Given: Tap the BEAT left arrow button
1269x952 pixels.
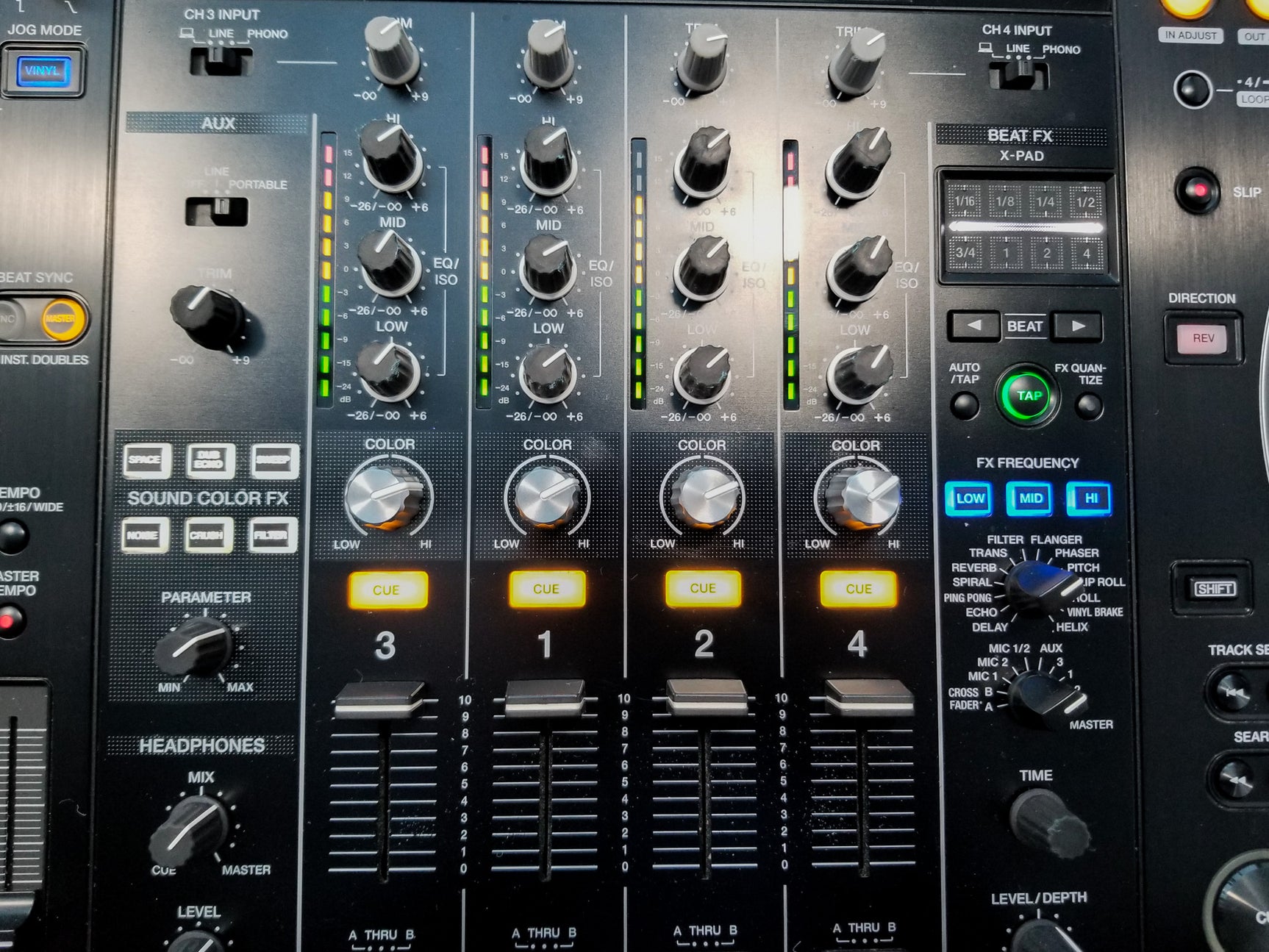Looking at the screenshot, I should (x=973, y=326).
